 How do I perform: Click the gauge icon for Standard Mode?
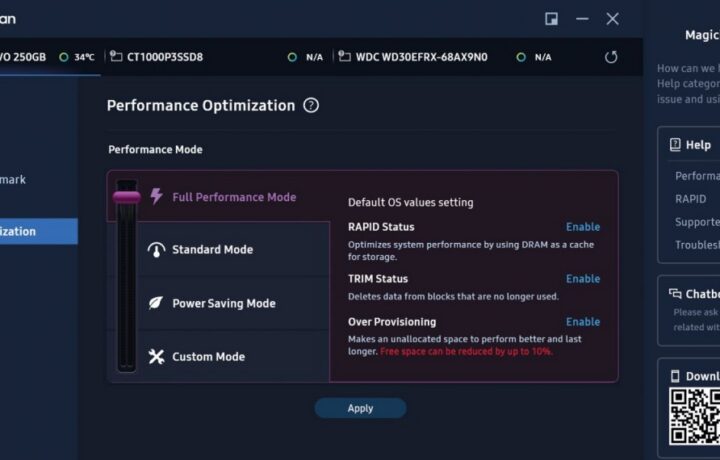pyautogui.click(x=156, y=249)
